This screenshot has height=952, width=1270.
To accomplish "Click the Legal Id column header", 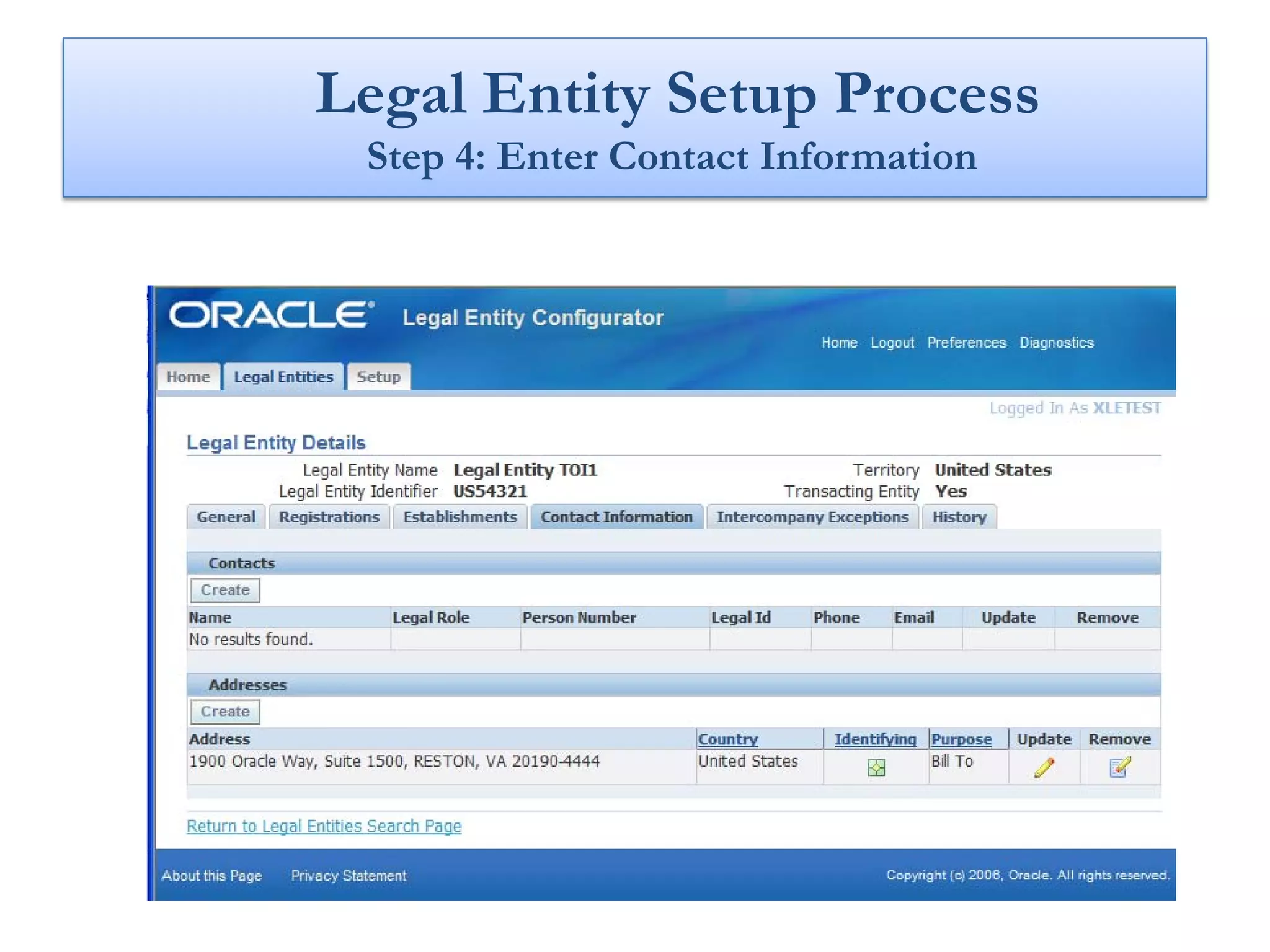I will click(741, 617).
